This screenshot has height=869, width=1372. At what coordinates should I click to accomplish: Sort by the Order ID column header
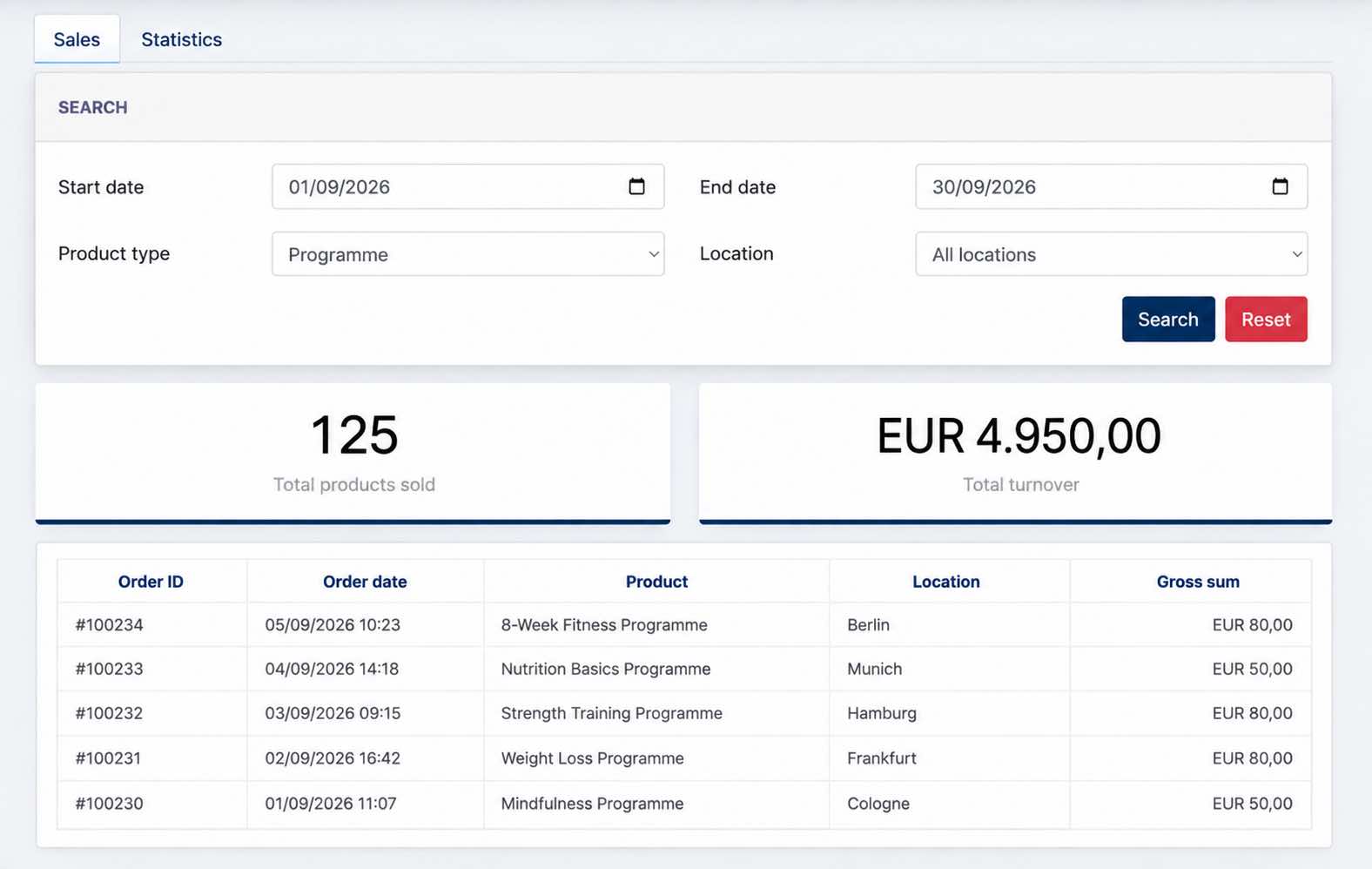point(151,582)
